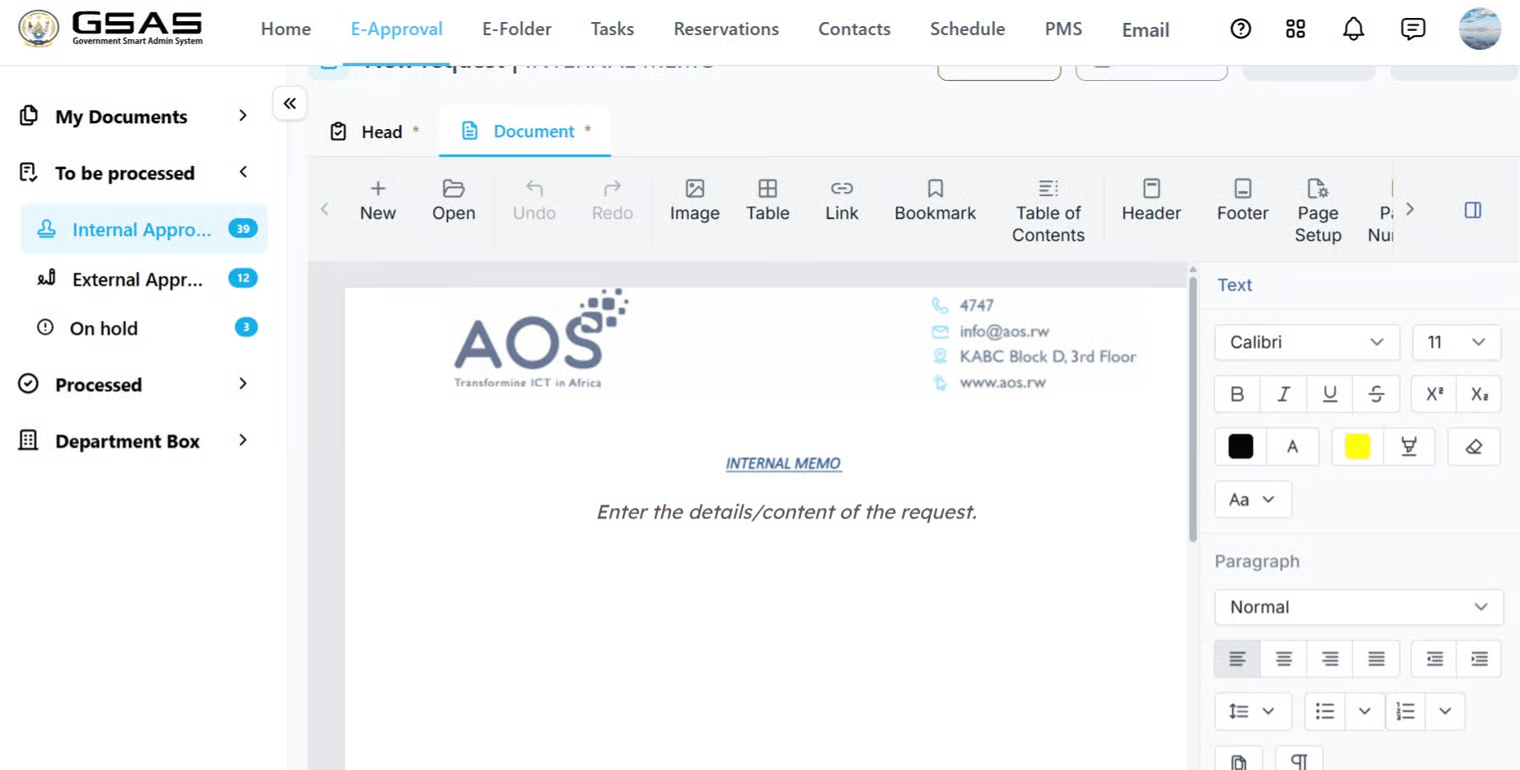Switch to the Head tab
Screen dimensions: 1520x770
pos(374,132)
